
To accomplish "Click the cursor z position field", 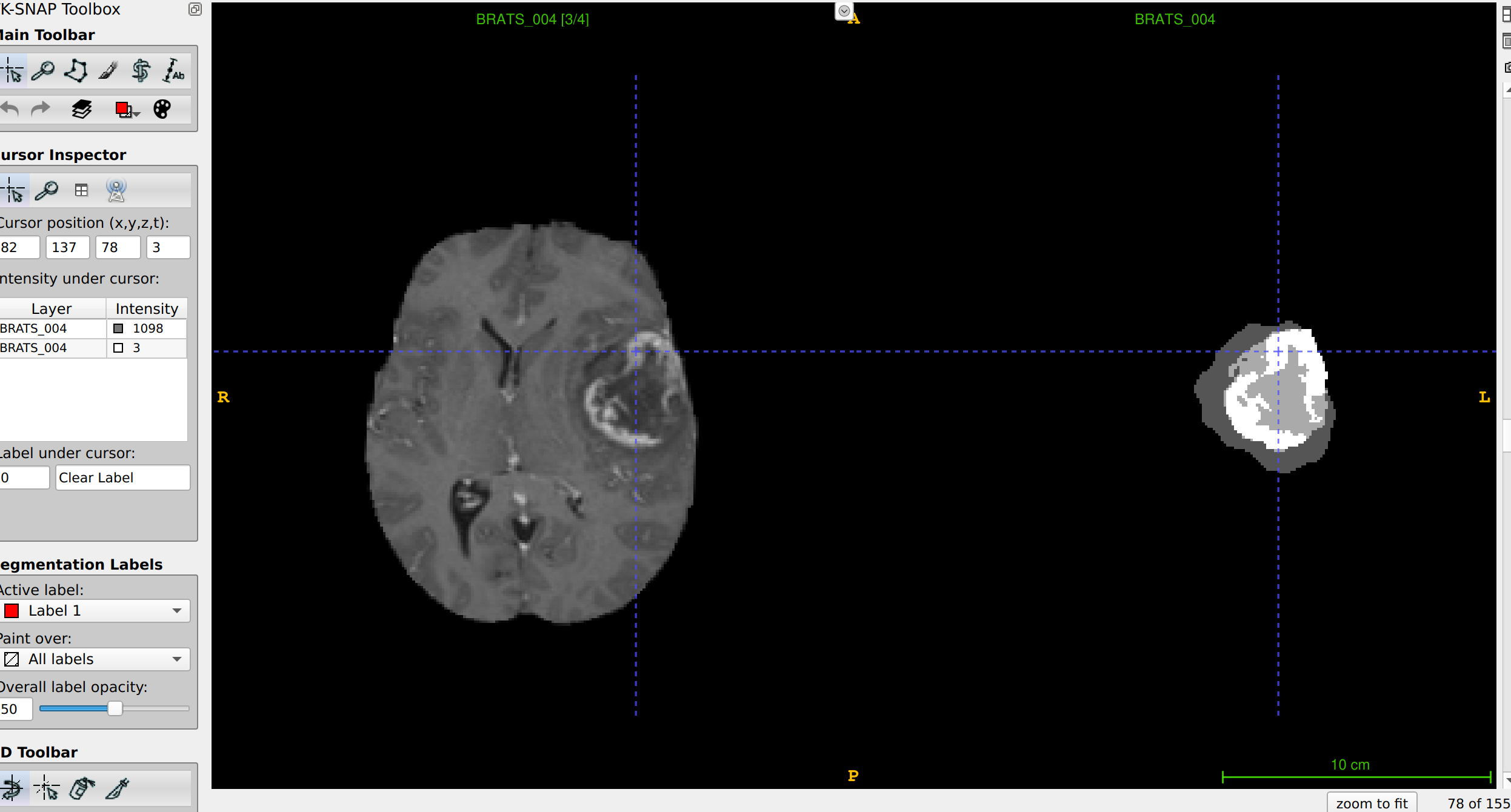I will click(x=117, y=247).
